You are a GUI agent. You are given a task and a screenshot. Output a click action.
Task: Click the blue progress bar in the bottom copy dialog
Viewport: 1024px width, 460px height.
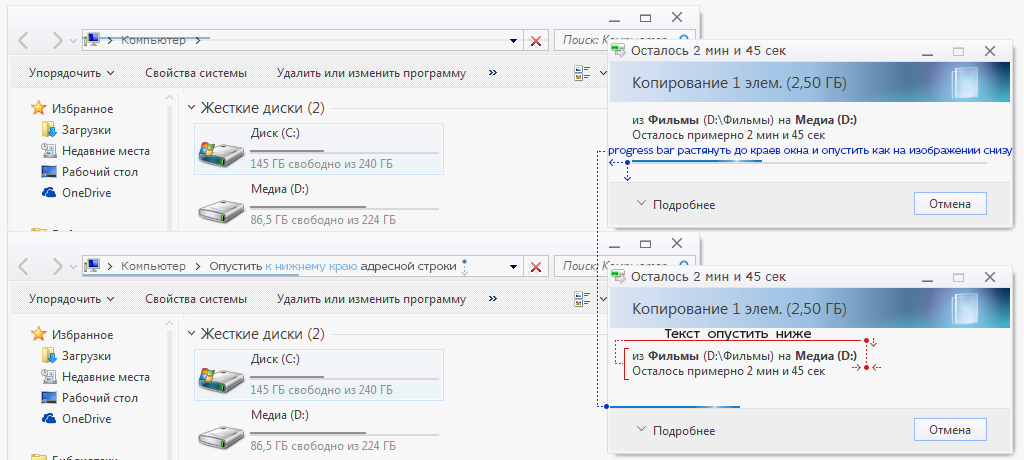pyautogui.click(x=673, y=407)
